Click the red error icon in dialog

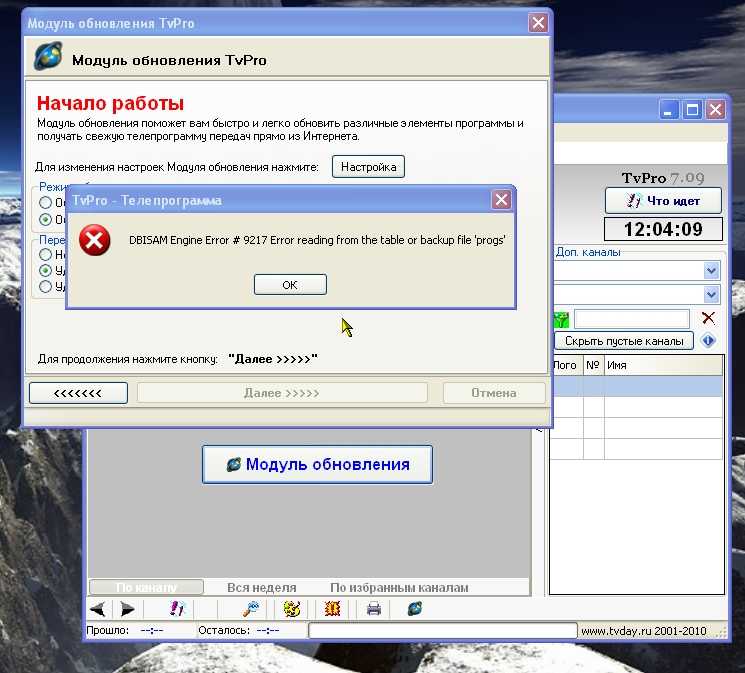[x=95, y=240]
